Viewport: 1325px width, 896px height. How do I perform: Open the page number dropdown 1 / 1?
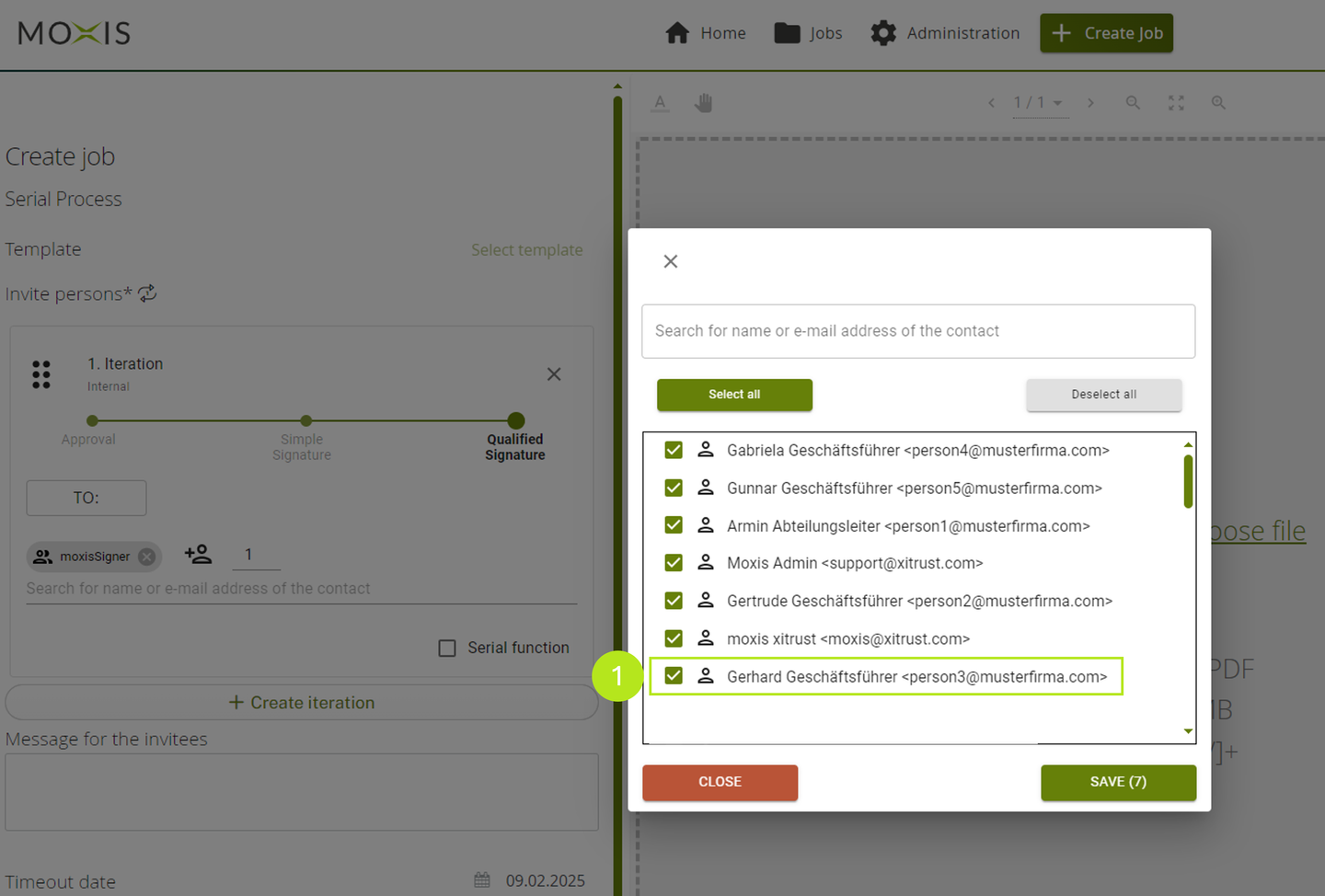point(1038,103)
